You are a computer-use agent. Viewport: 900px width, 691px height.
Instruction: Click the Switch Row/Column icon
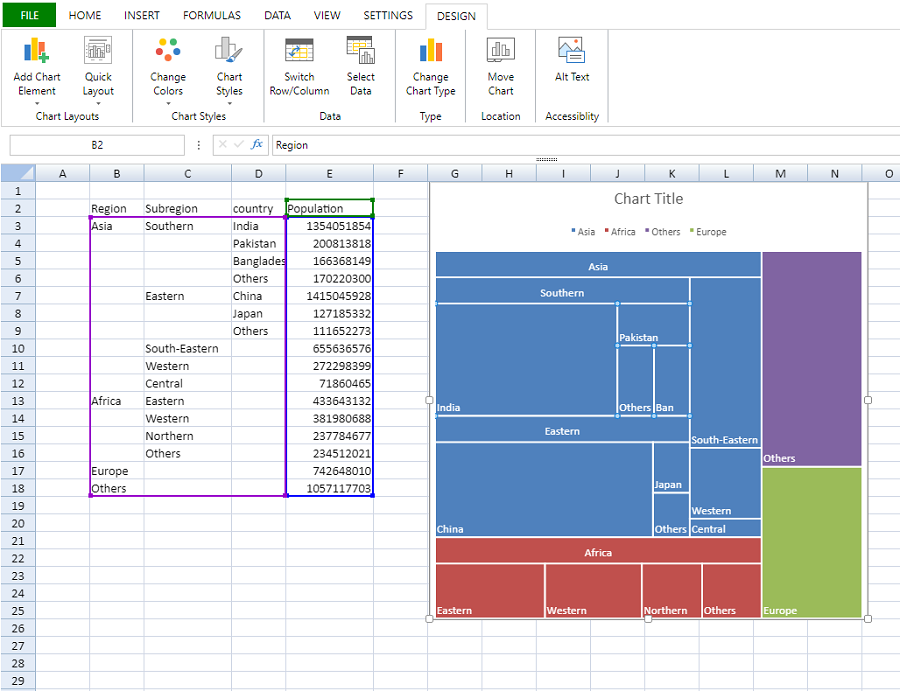(299, 50)
